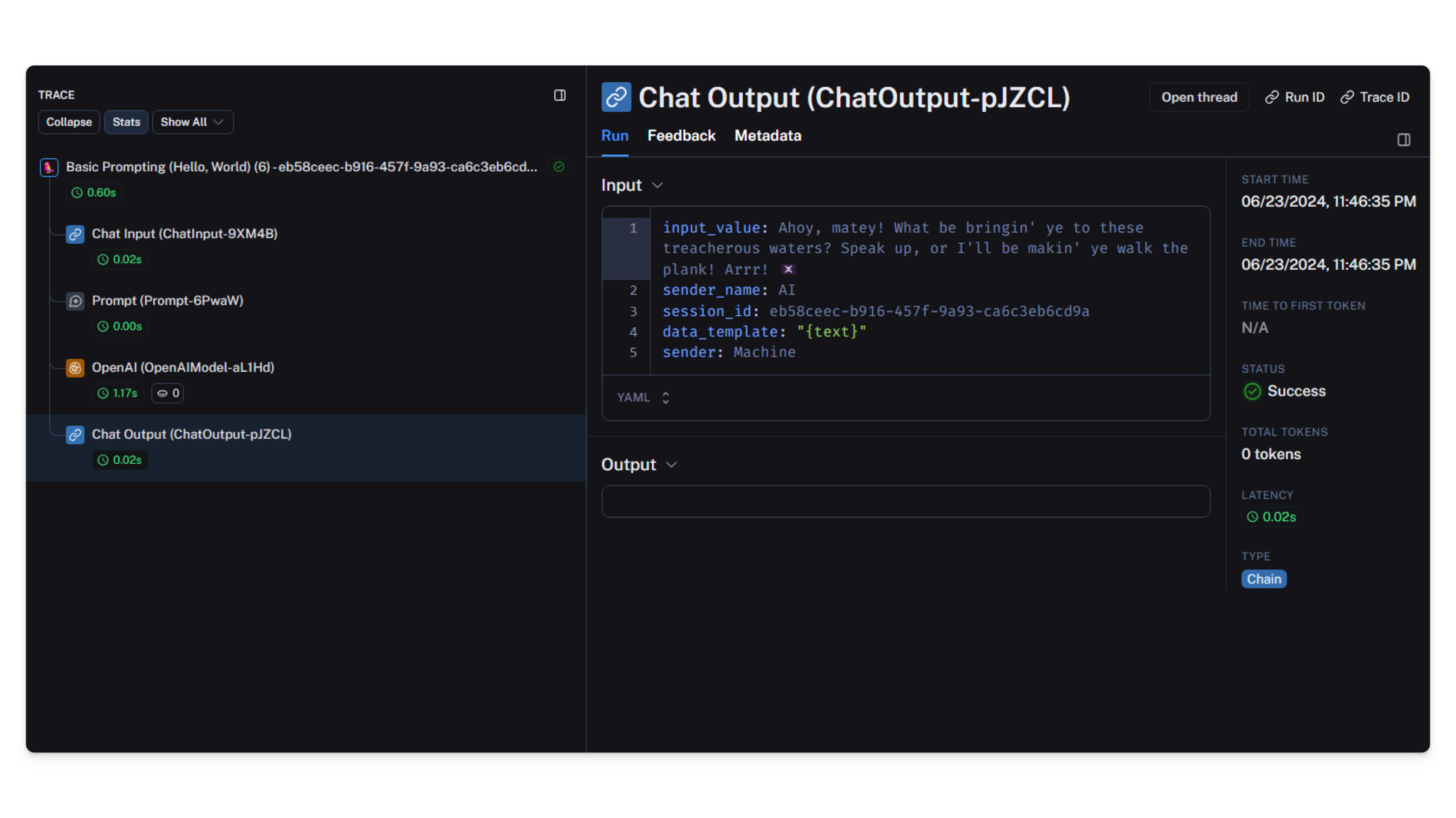Click the large link icon beside Chat Output title
Screen dimensions: 1456x818
pos(616,97)
